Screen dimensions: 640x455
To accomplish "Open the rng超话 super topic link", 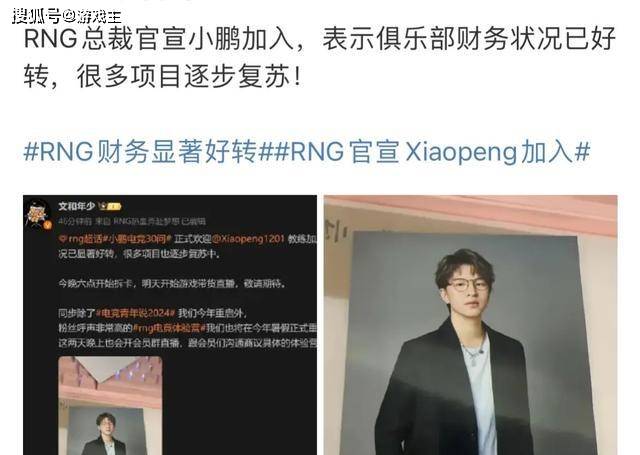I will point(84,239).
